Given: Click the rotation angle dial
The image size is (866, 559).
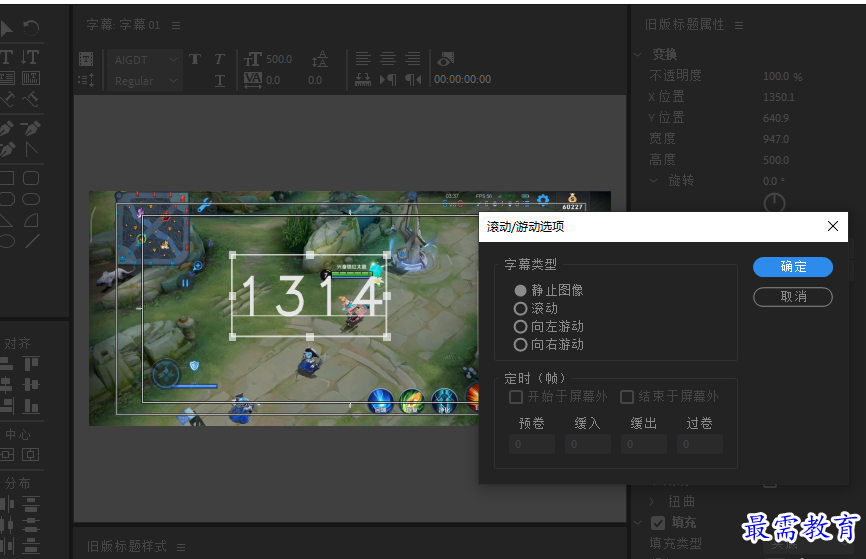Looking at the screenshot, I should [774, 203].
